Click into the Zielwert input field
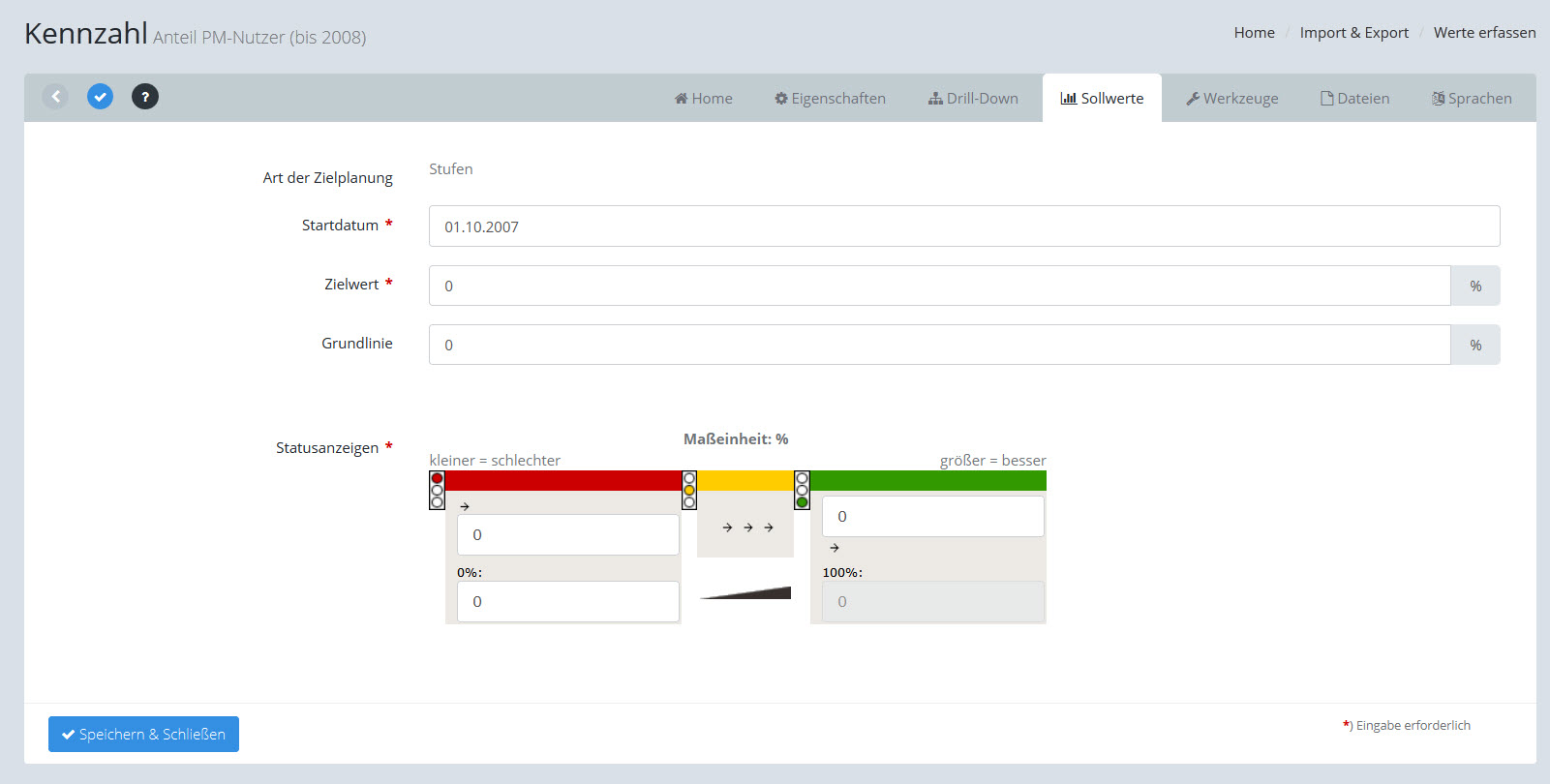The image size is (1550, 784). pyautogui.click(x=939, y=286)
